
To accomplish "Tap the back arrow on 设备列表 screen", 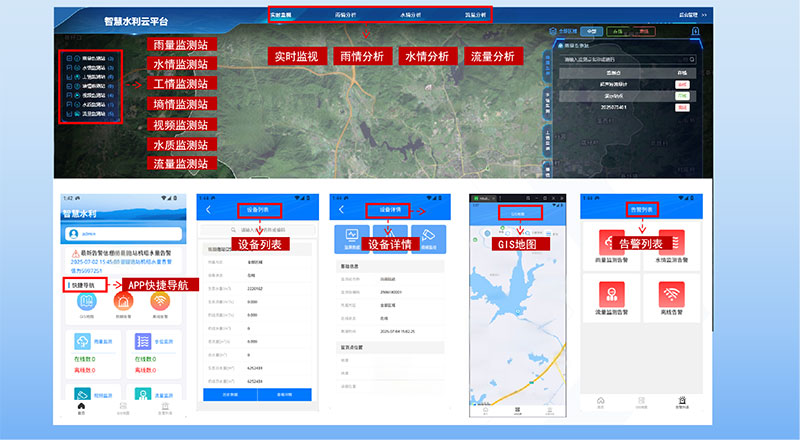I will 209,210.
